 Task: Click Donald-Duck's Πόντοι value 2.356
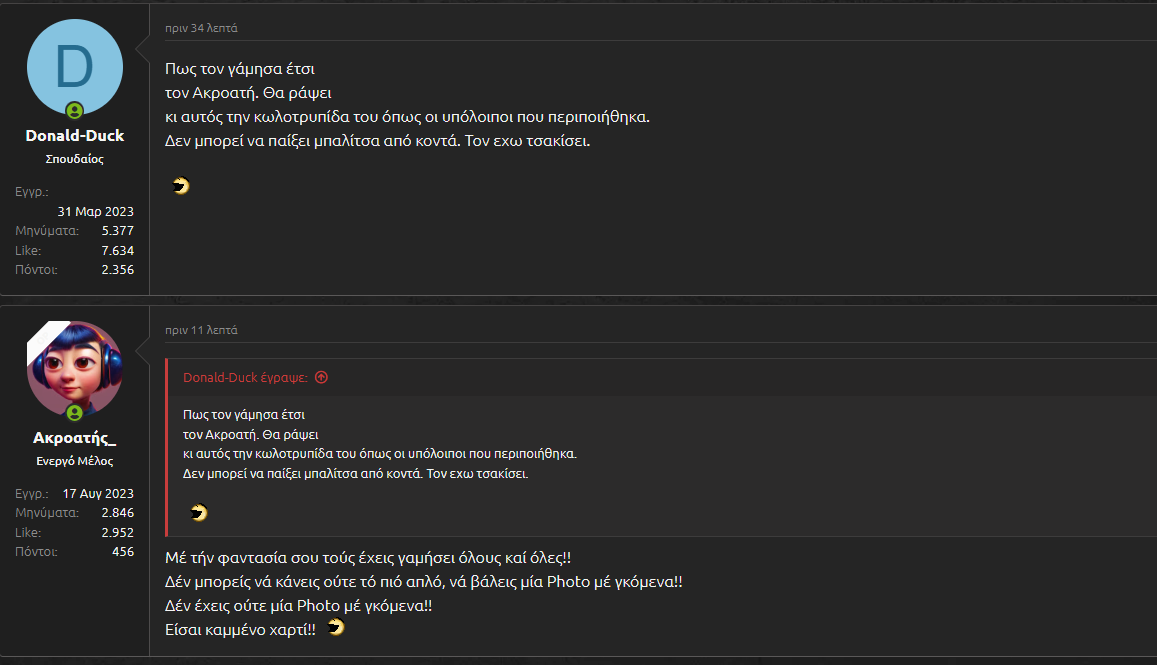(117, 270)
